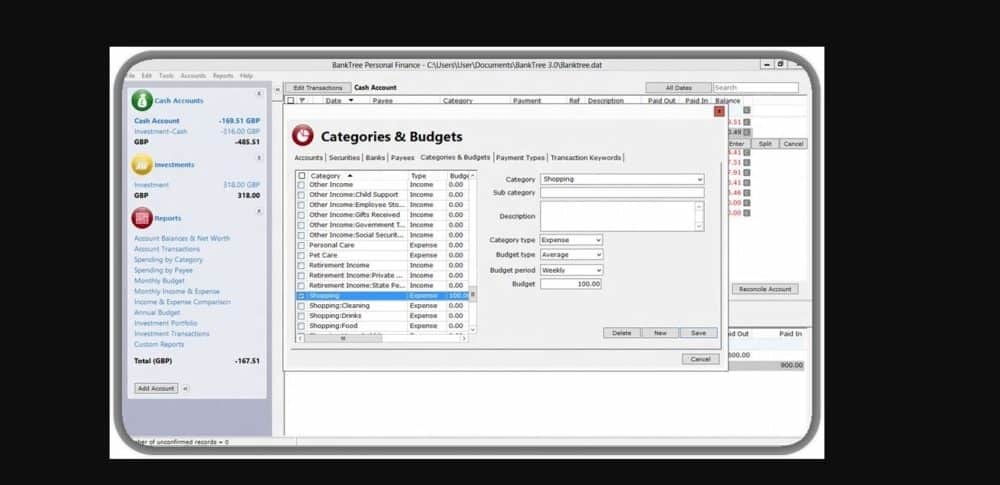Click the Delete button for the category

point(621,333)
